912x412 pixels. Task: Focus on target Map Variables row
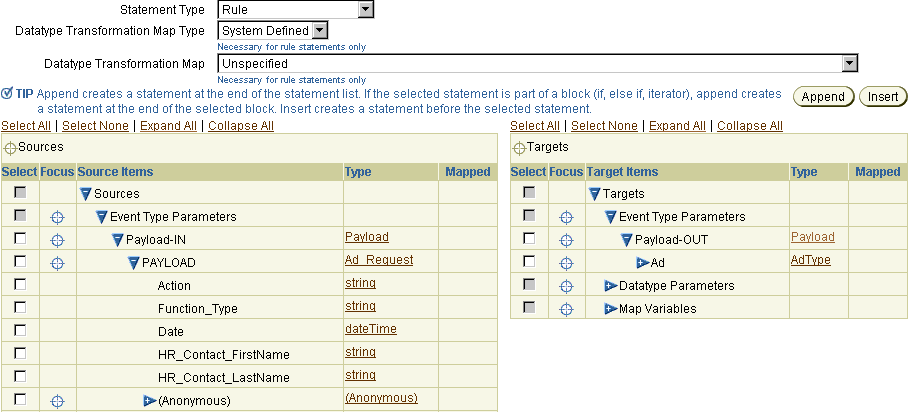(566, 309)
